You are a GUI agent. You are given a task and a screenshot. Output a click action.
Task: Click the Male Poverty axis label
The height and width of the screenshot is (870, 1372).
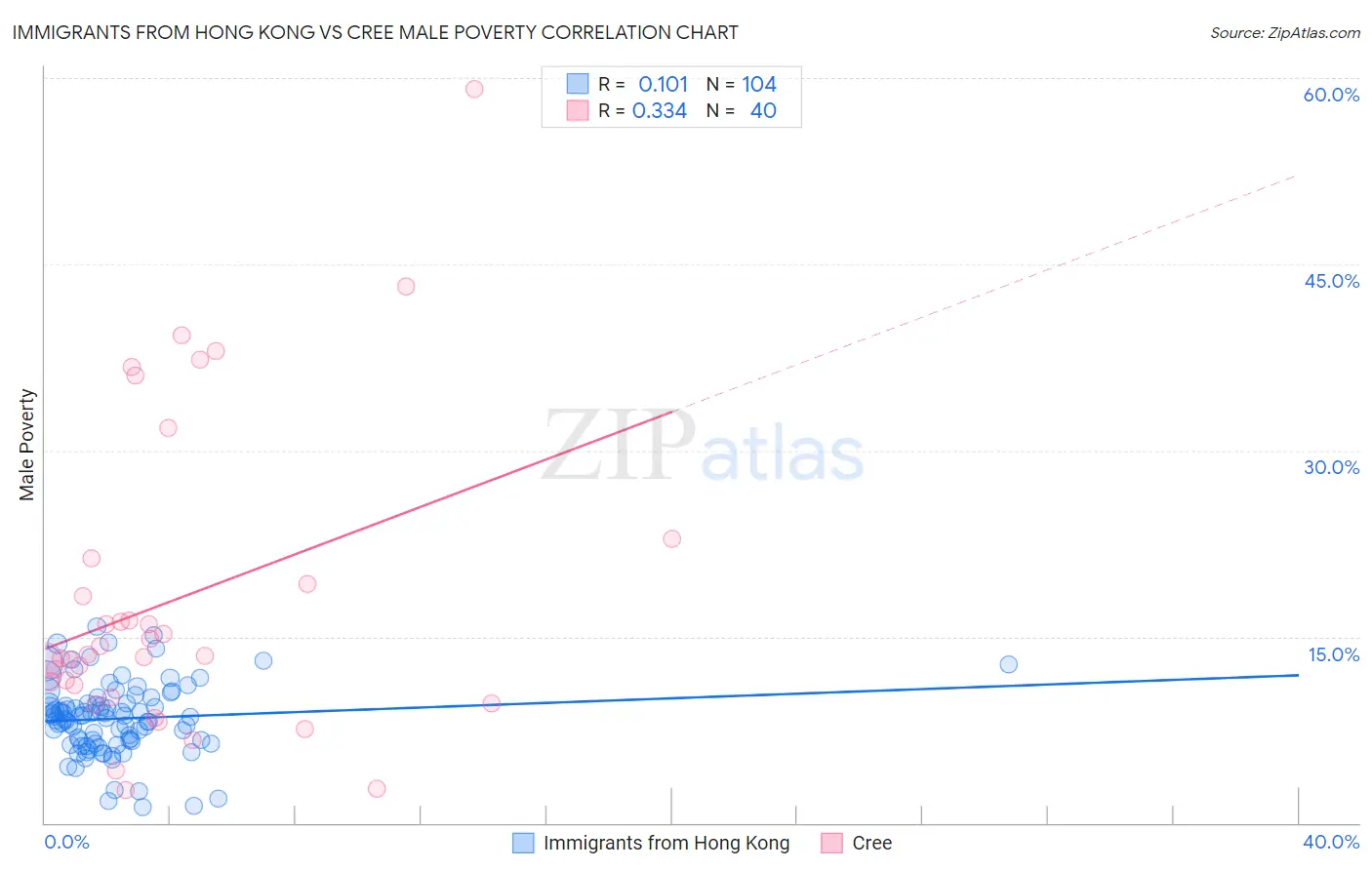[27, 445]
